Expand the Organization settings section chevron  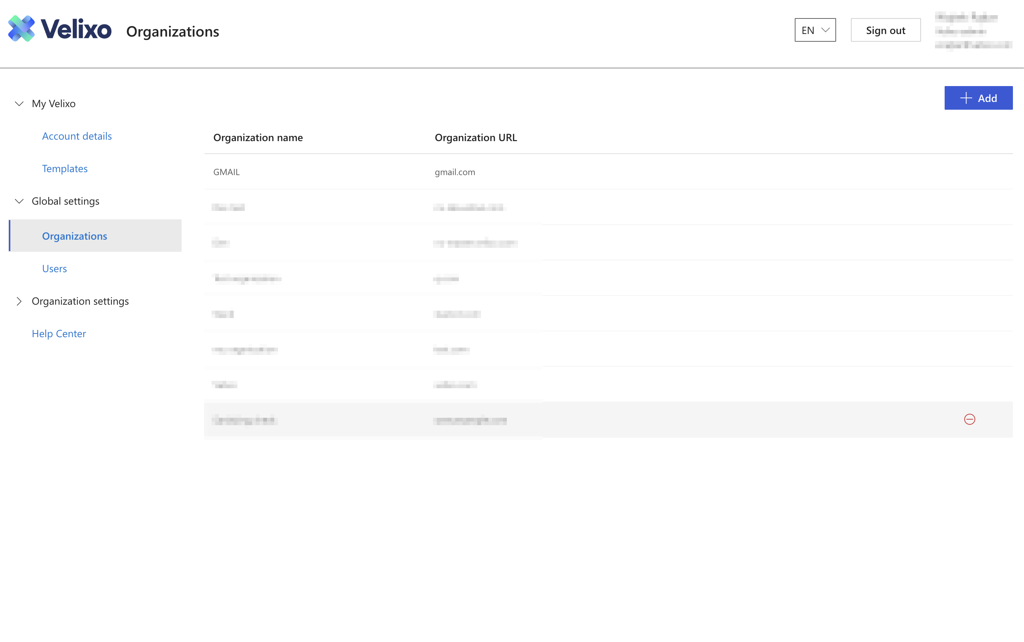[19, 301]
